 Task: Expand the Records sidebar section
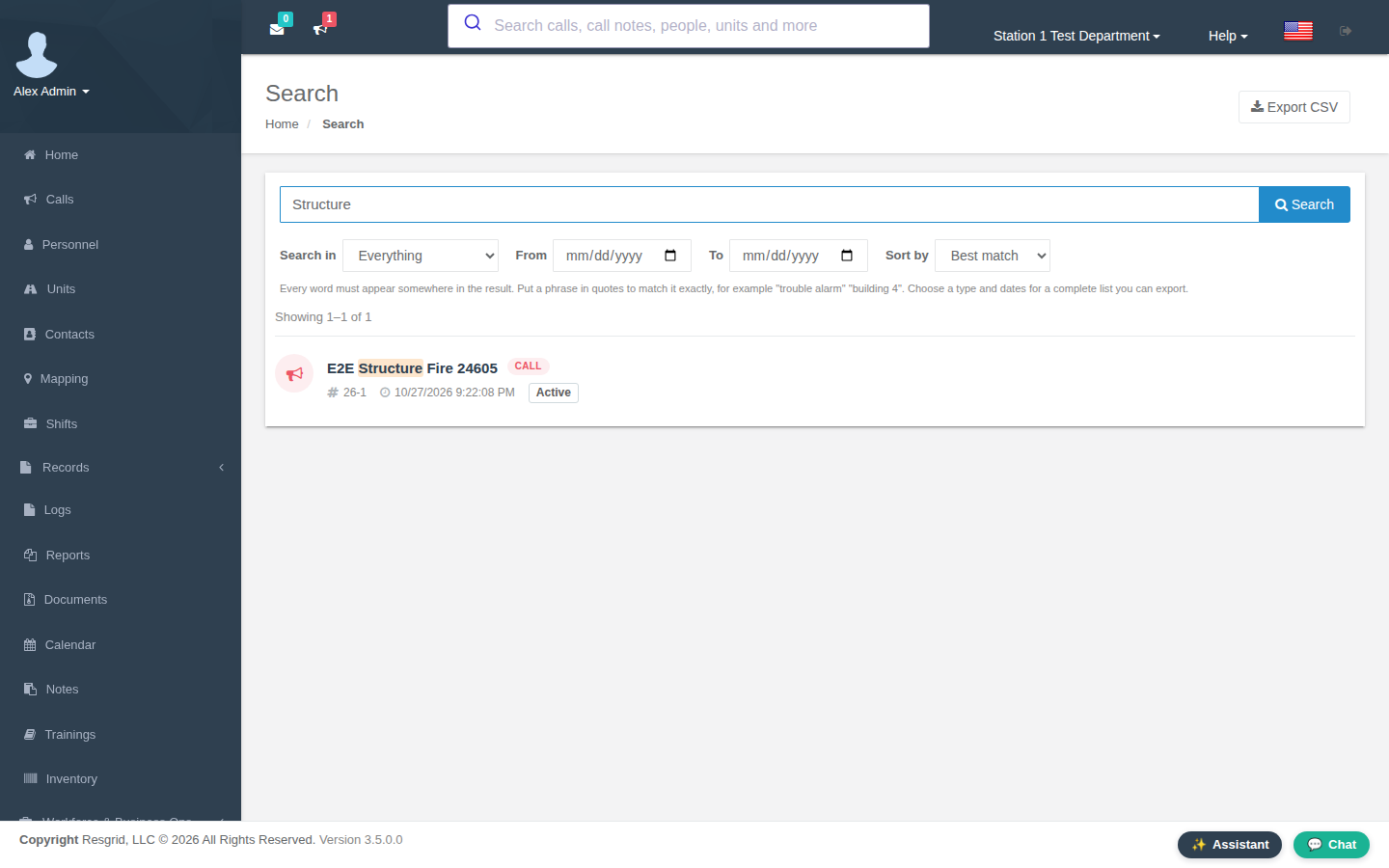pos(121,468)
